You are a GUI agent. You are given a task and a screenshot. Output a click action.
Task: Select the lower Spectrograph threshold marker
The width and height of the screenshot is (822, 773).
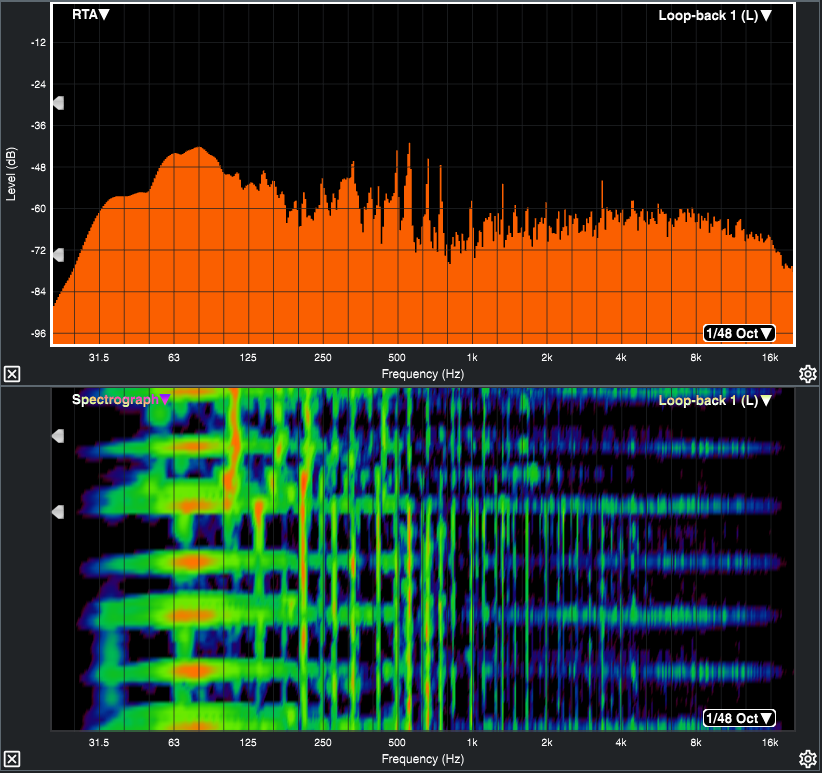58,512
